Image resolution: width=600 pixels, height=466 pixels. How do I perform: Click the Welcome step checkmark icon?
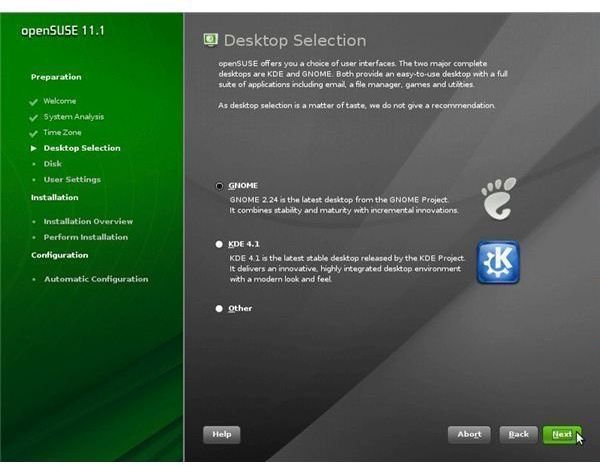tap(34, 102)
